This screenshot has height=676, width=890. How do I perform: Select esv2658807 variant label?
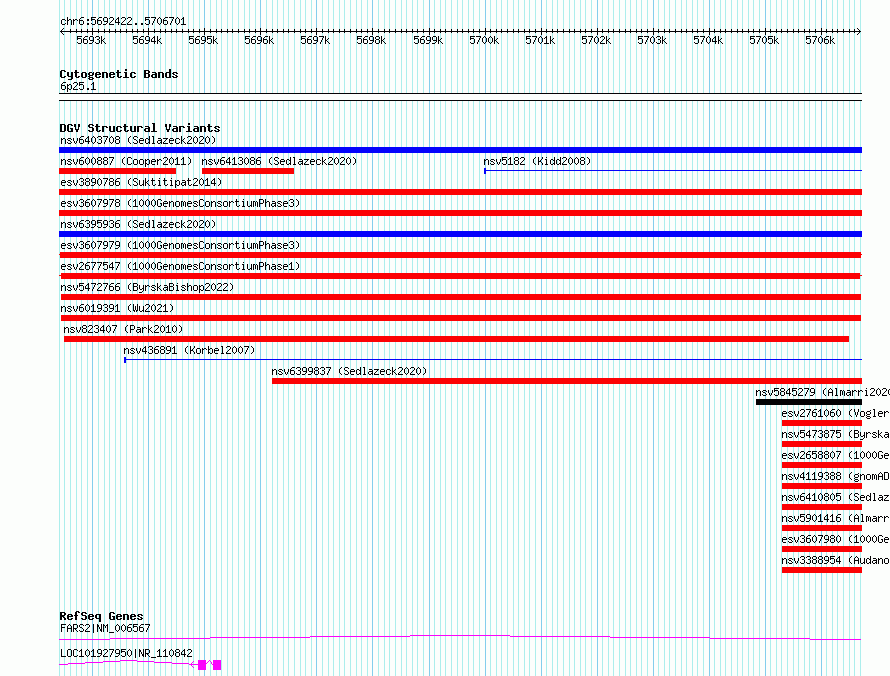[x=835, y=455]
